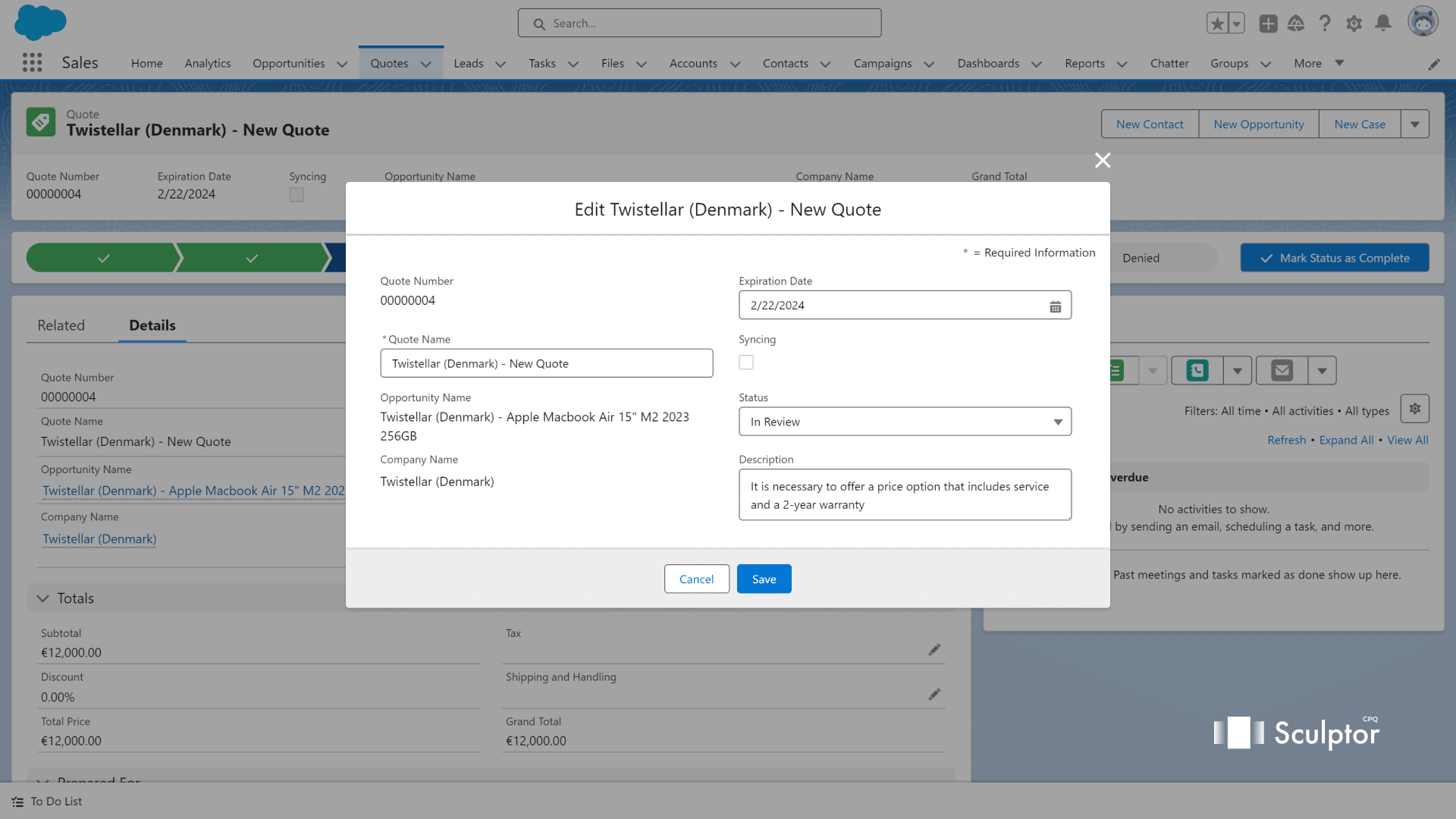The width and height of the screenshot is (1456, 819).
Task: Click the Description text area
Action: (905, 495)
